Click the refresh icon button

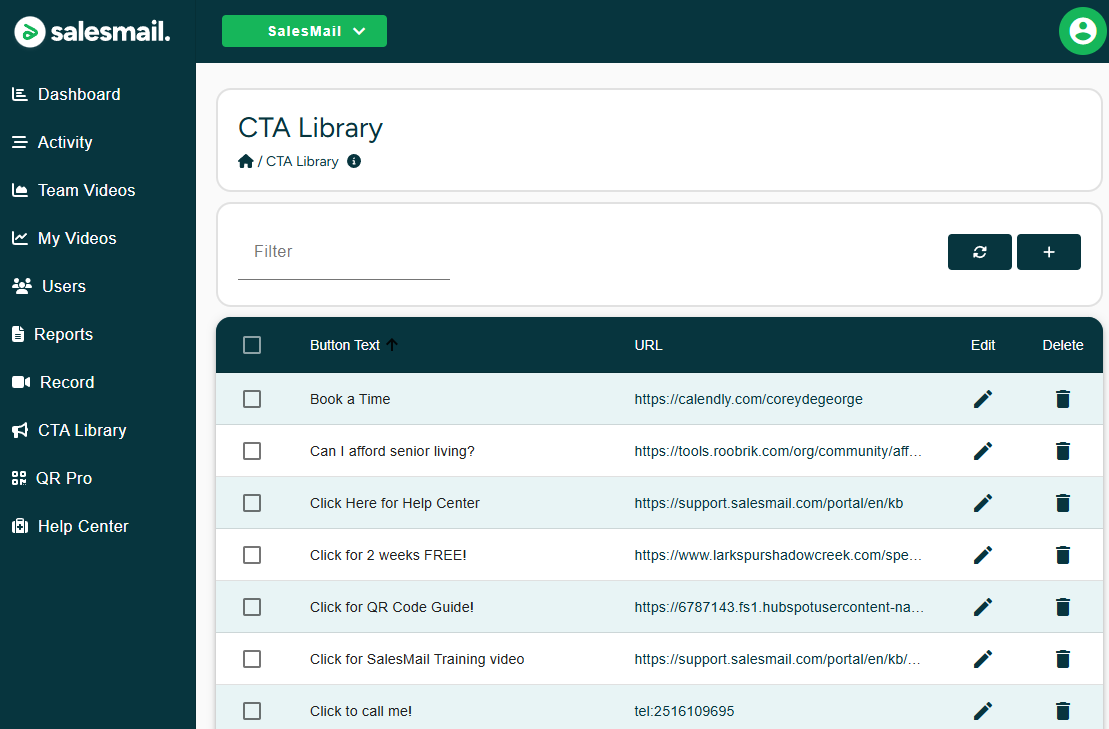(979, 252)
